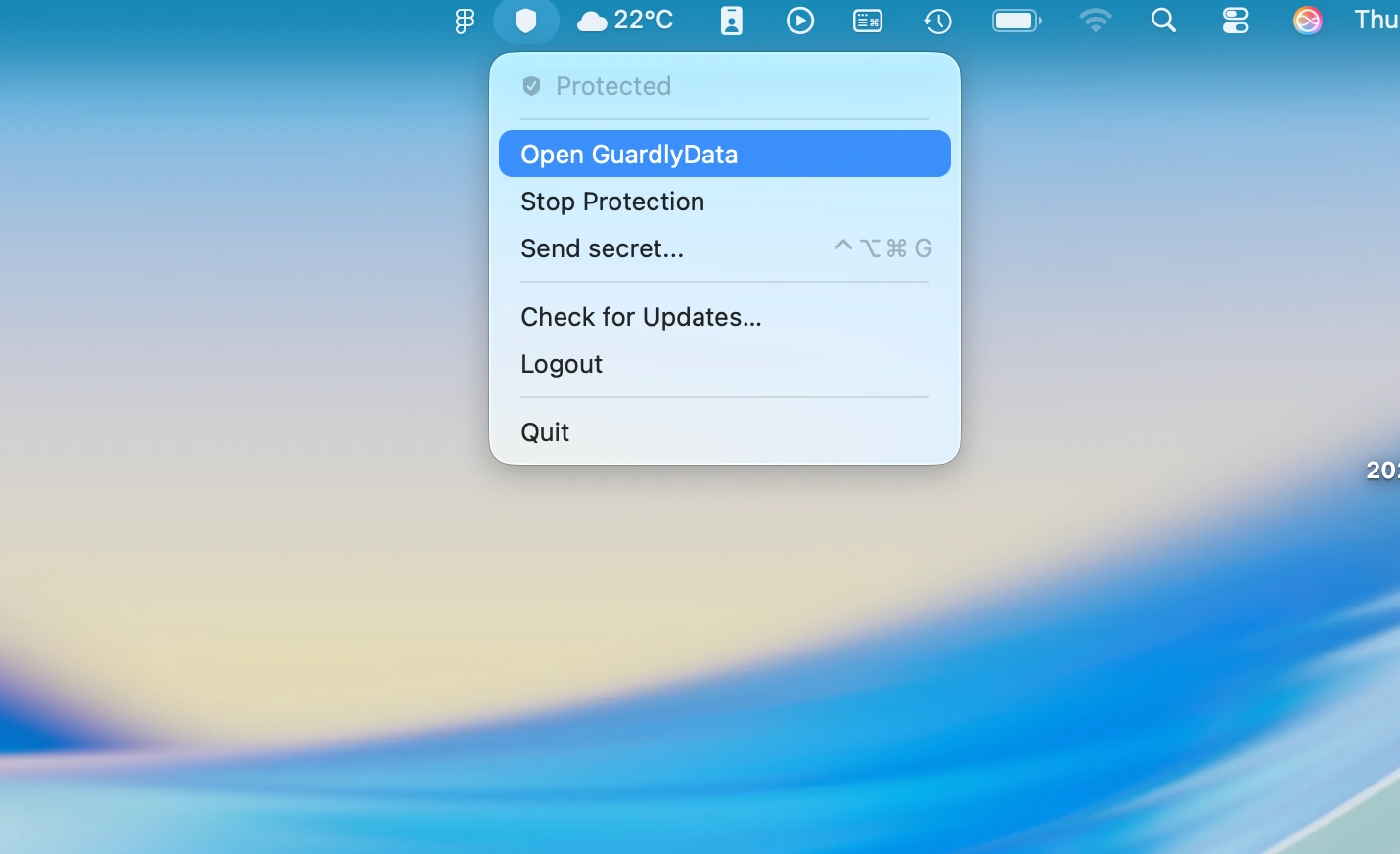This screenshot has width=1400, height=854.
Task: Quit the GuardlyData app
Action: (545, 432)
